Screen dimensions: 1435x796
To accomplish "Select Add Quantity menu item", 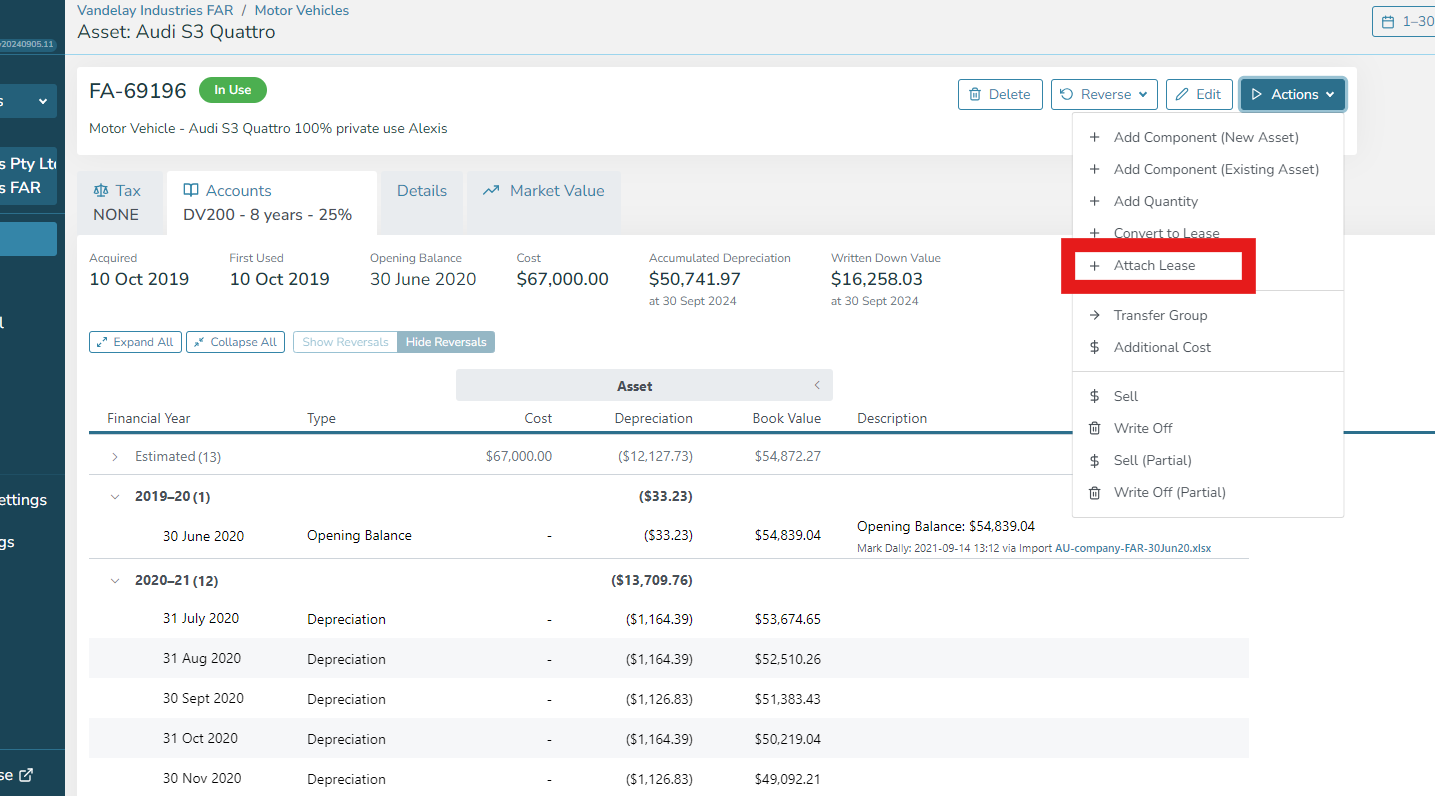I will pyautogui.click(x=1208, y=201).
